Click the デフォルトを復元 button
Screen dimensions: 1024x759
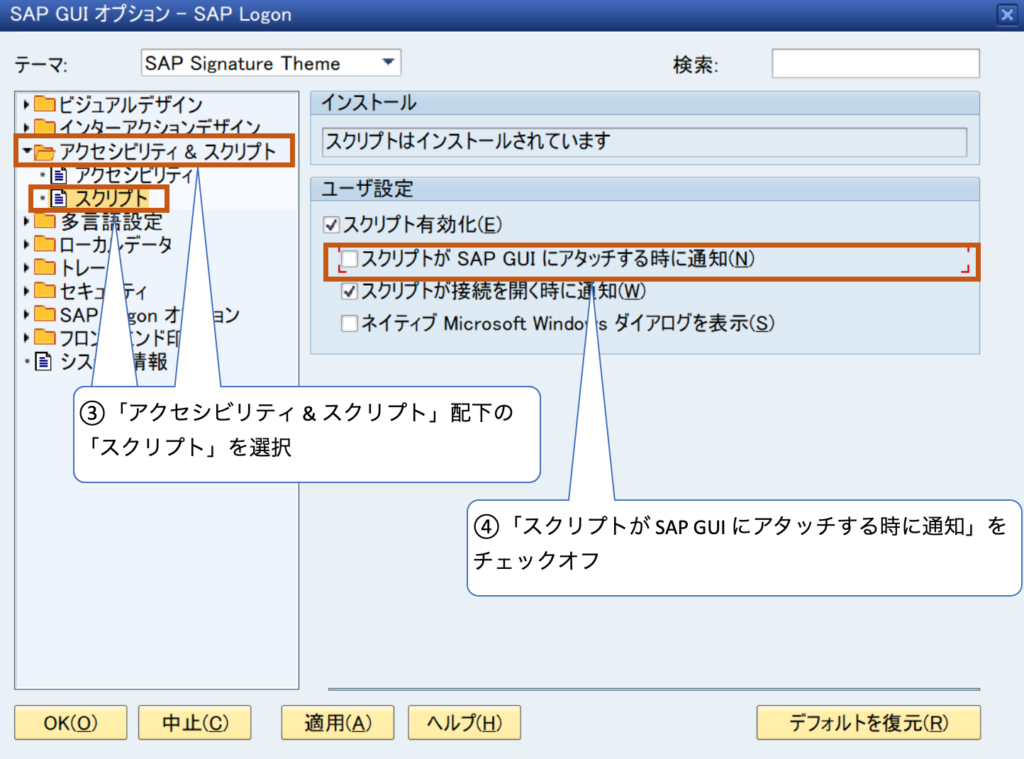click(x=867, y=722)
